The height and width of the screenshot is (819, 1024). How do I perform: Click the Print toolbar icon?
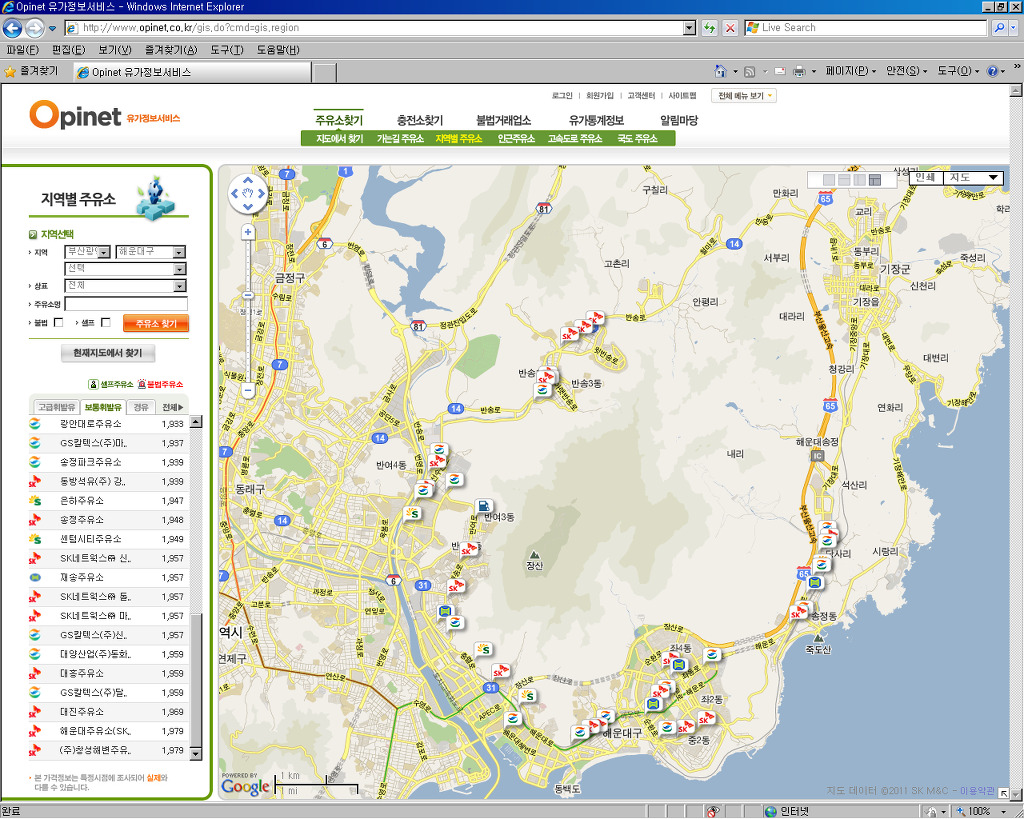point(799,71)
